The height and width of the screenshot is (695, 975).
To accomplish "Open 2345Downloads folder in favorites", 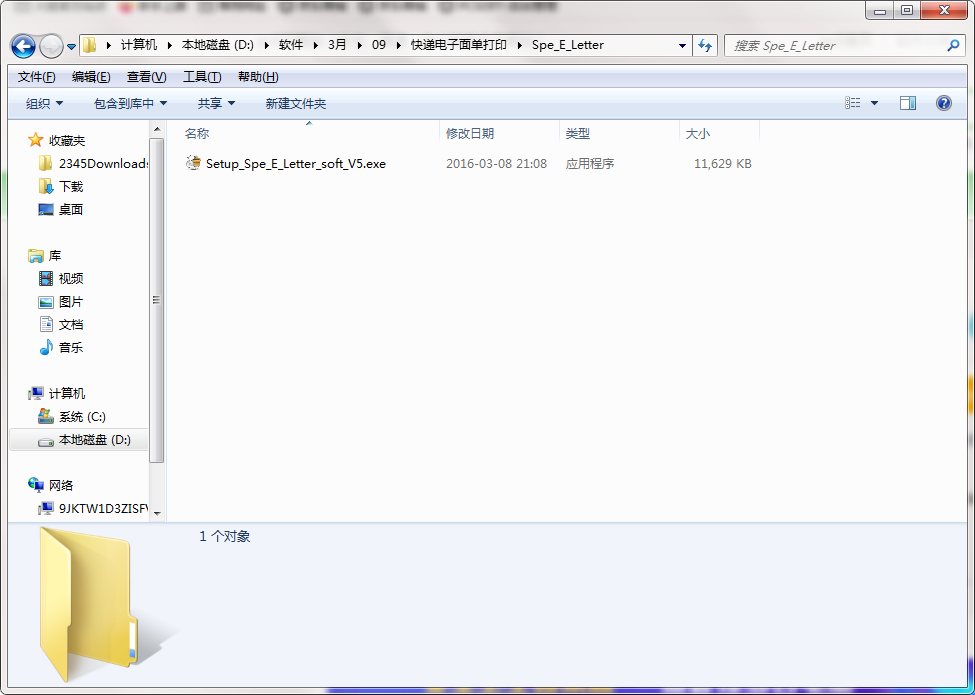I will (x=103, y=164).
